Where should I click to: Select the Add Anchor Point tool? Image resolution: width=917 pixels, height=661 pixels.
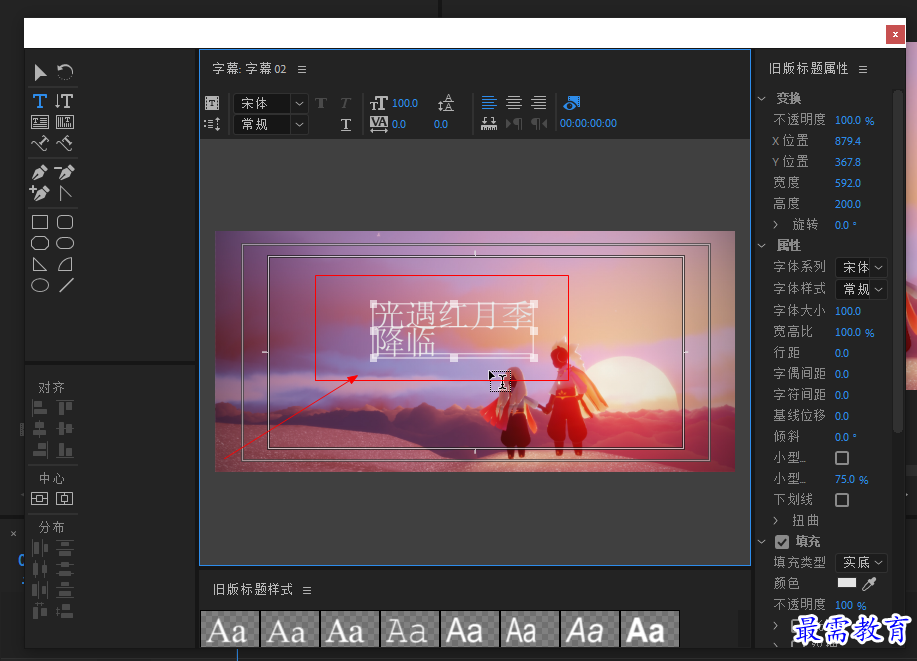click(x=40, y=193)
